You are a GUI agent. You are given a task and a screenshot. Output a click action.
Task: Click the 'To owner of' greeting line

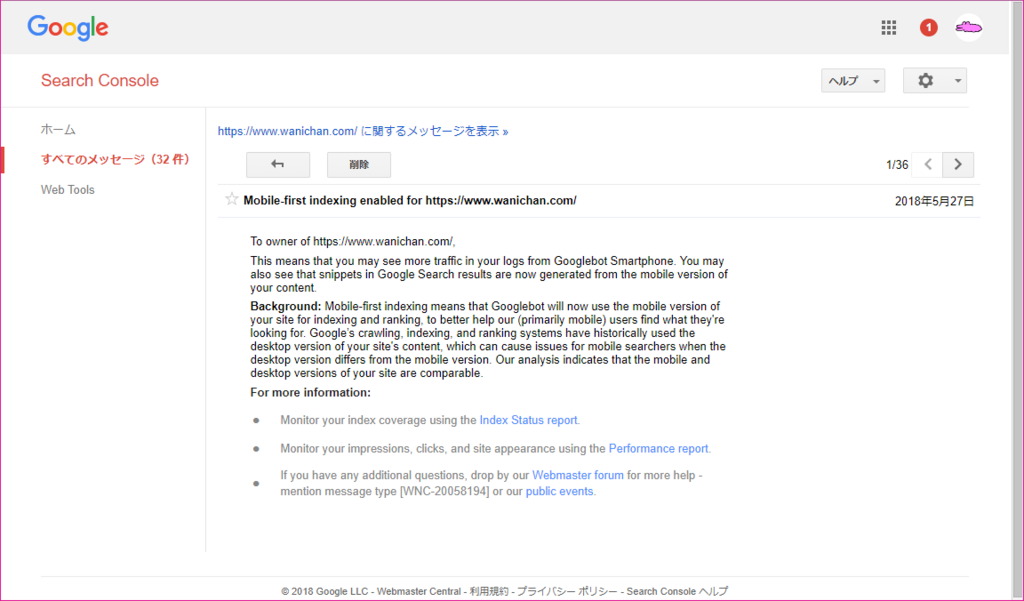tap(352, 241)
